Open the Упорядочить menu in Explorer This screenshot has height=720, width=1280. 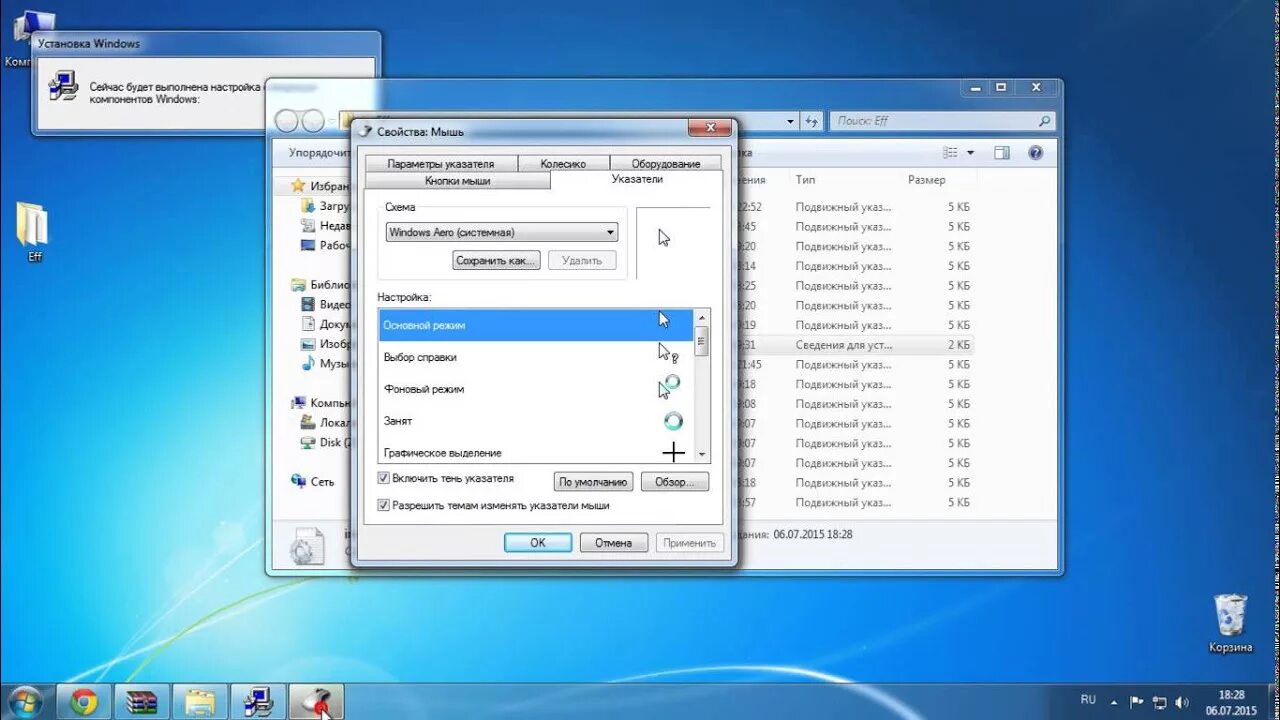pyautogui.click(x=318, y=153)
